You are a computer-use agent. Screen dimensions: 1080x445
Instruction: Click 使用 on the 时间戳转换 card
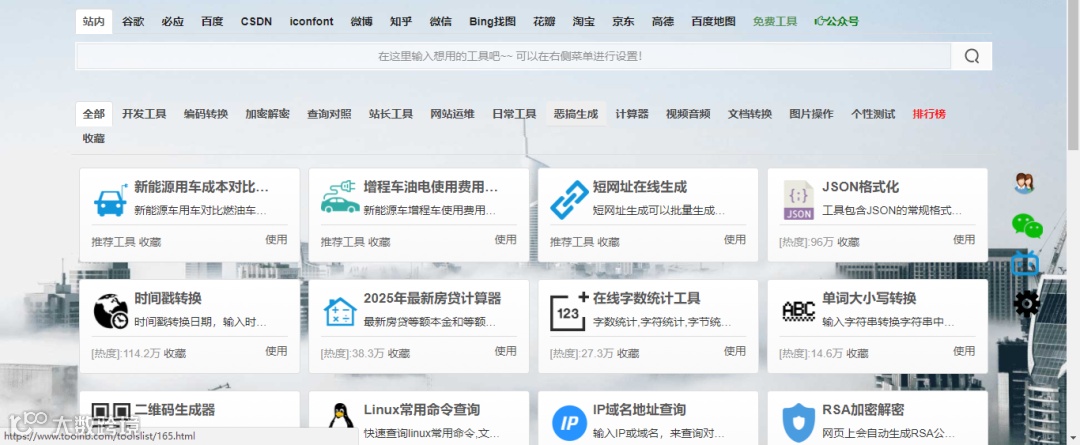tap(276, 351)
